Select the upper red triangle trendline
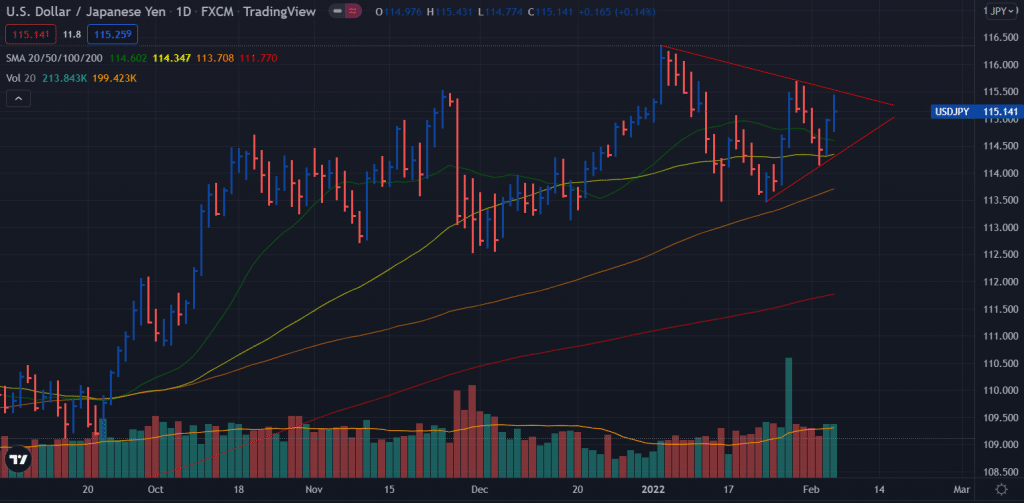 (x=777, y=75)
